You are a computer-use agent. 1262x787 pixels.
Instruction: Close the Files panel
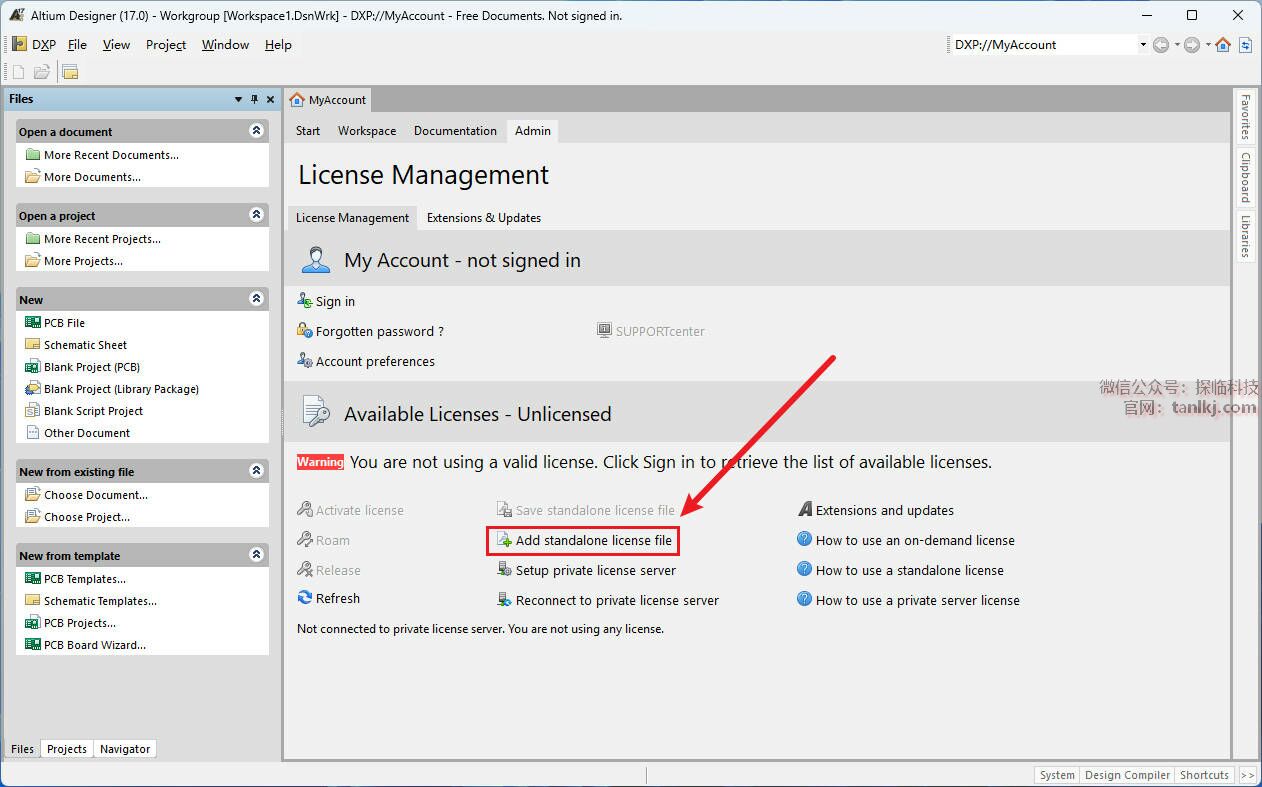click(269, 99)
